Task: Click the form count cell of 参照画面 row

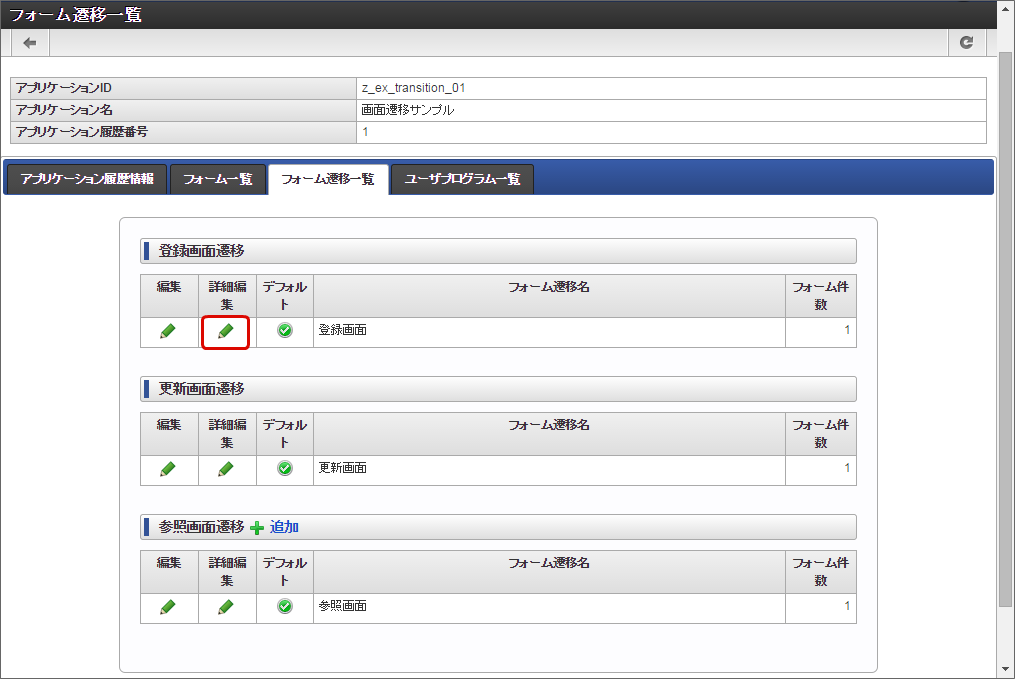Action: click(x=821, y=608)
